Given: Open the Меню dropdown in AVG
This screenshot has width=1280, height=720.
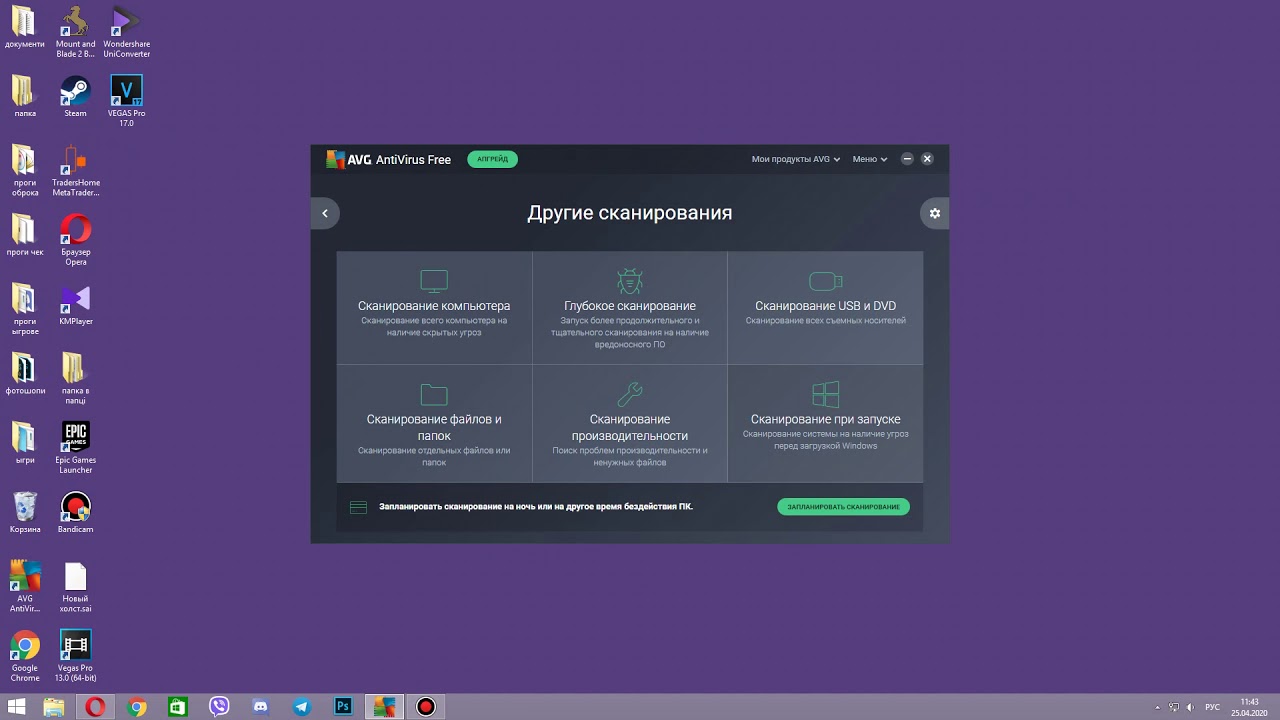Looking at the screenshot, I should [x=869, y=159].
